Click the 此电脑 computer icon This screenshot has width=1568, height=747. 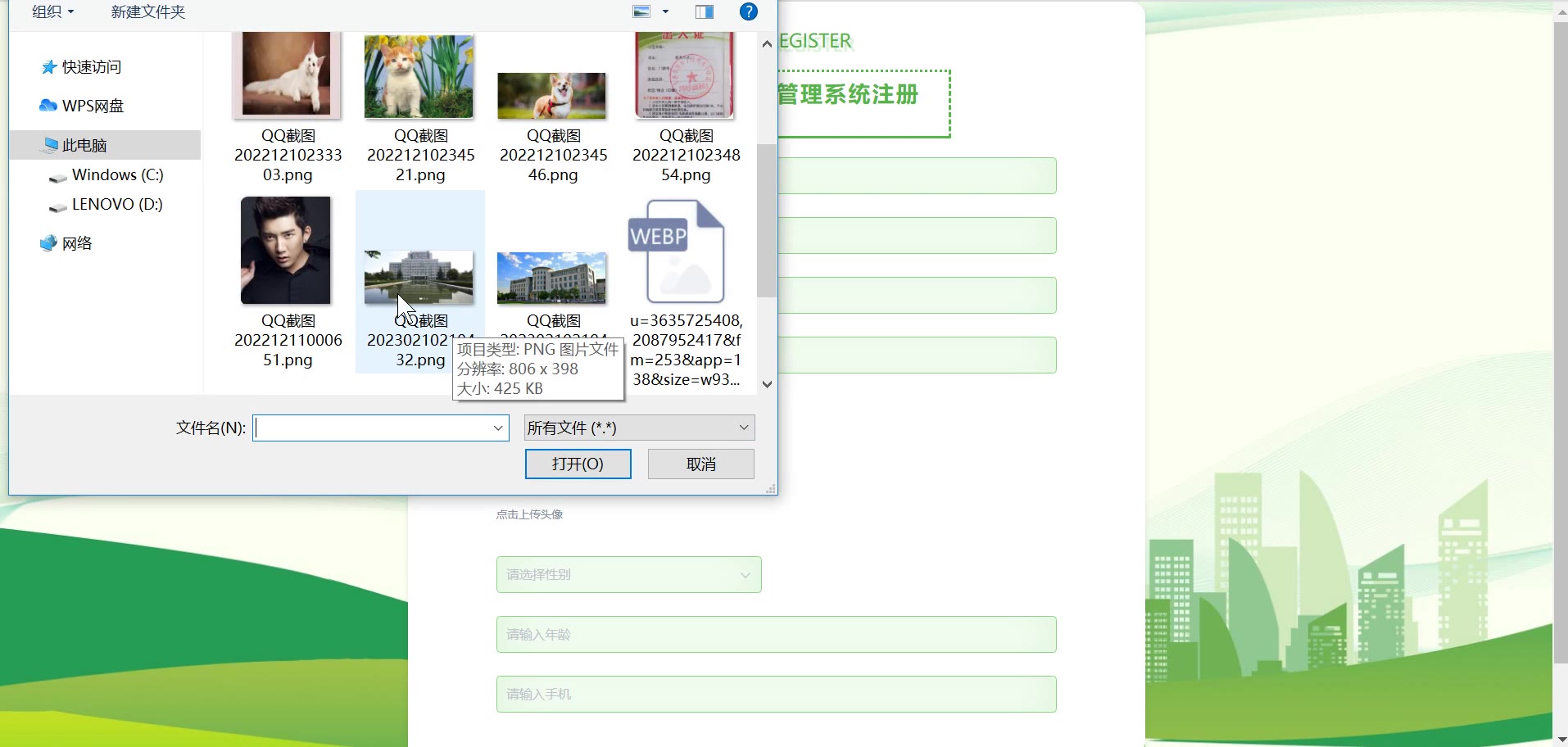(49, 145)
